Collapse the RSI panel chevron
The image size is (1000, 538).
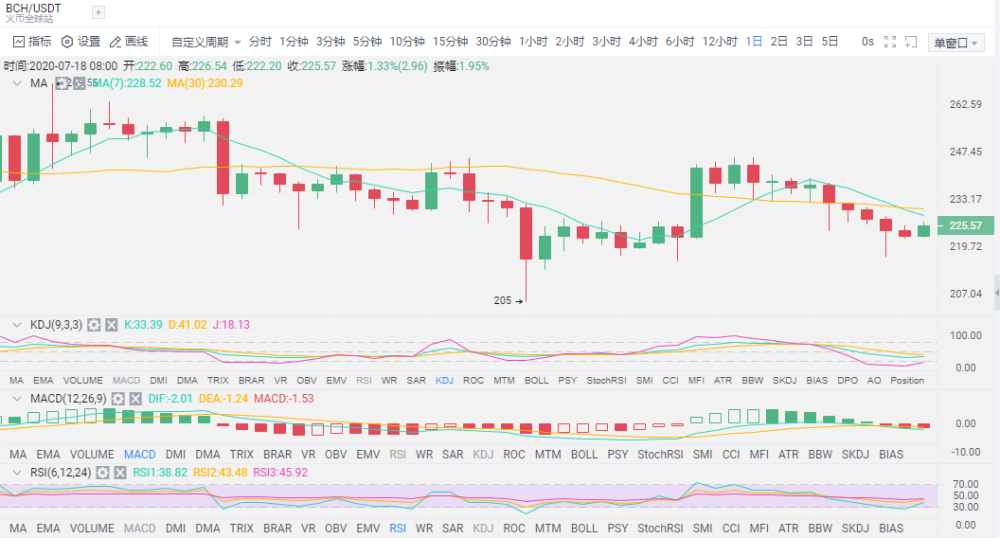[17, 473]
